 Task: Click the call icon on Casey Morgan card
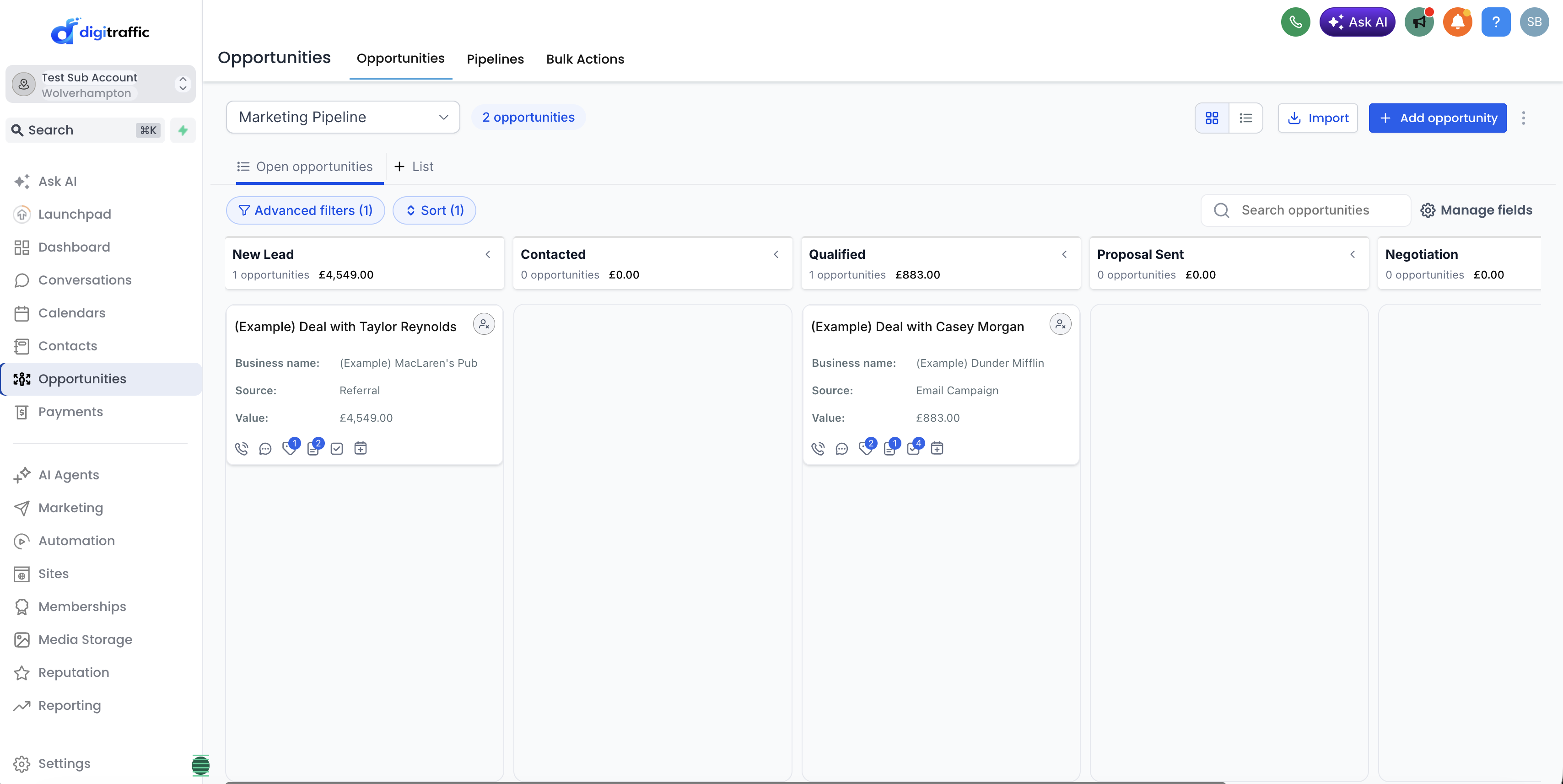818,449
